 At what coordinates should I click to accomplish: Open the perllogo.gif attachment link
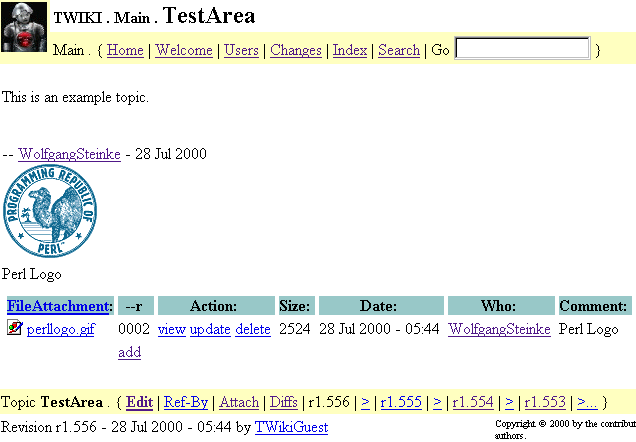[x=61, y=329]
